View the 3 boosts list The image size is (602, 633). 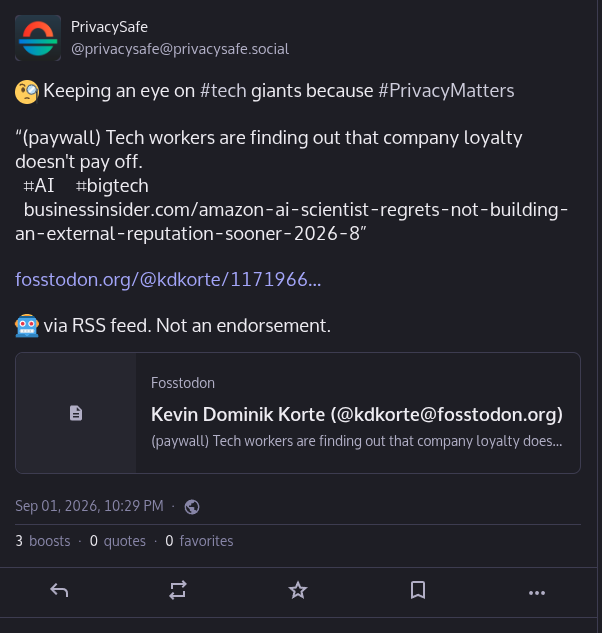pos(43,541)
